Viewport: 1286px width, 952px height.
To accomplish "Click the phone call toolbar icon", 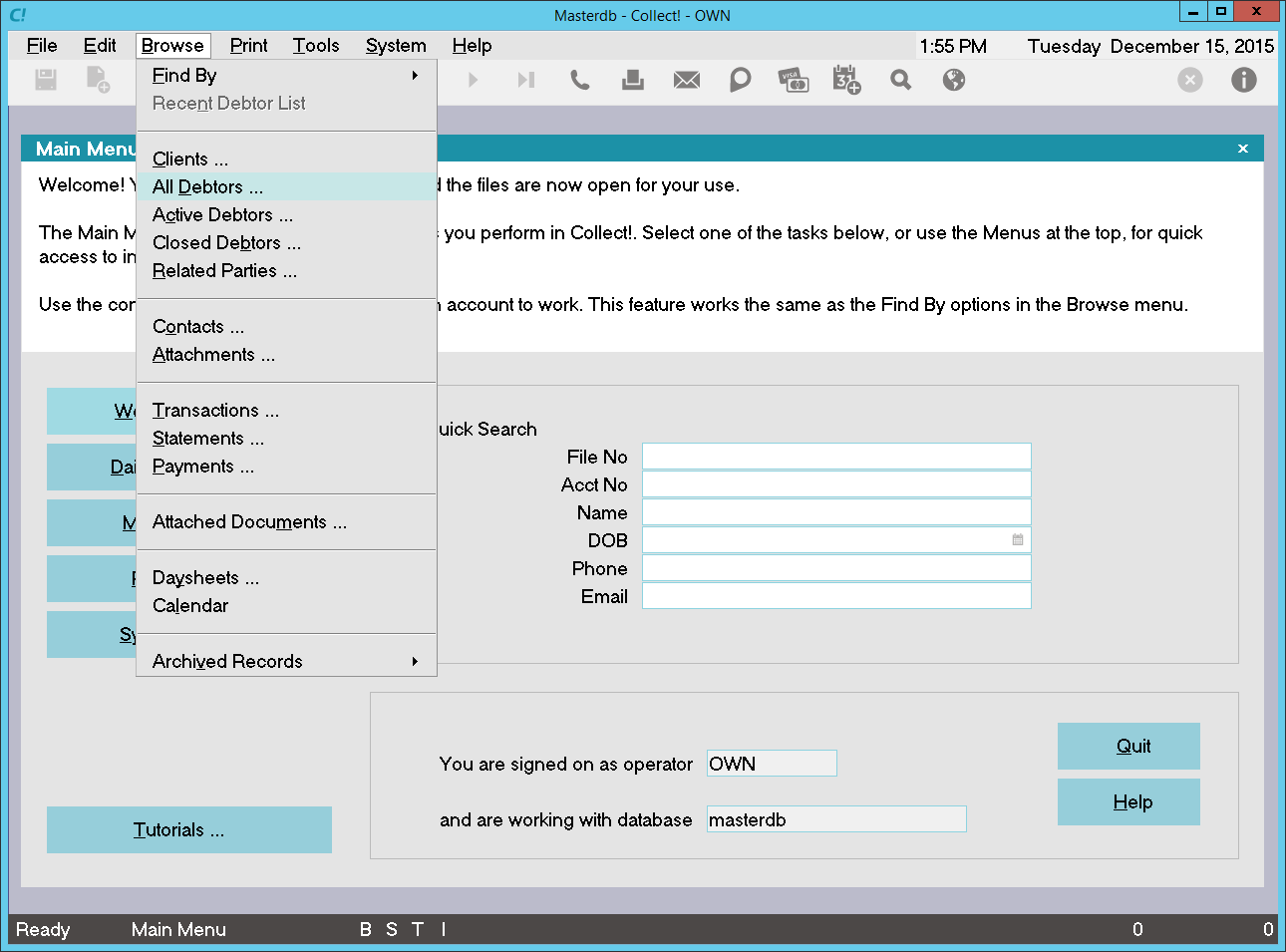I will coord(579,80).
